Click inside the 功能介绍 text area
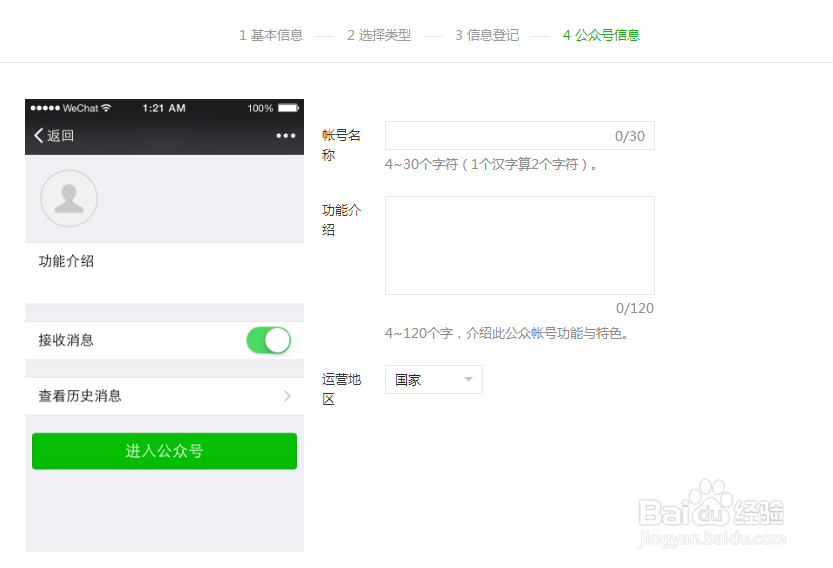This screenshot has height=568, width=833. (x=520, y=245)
